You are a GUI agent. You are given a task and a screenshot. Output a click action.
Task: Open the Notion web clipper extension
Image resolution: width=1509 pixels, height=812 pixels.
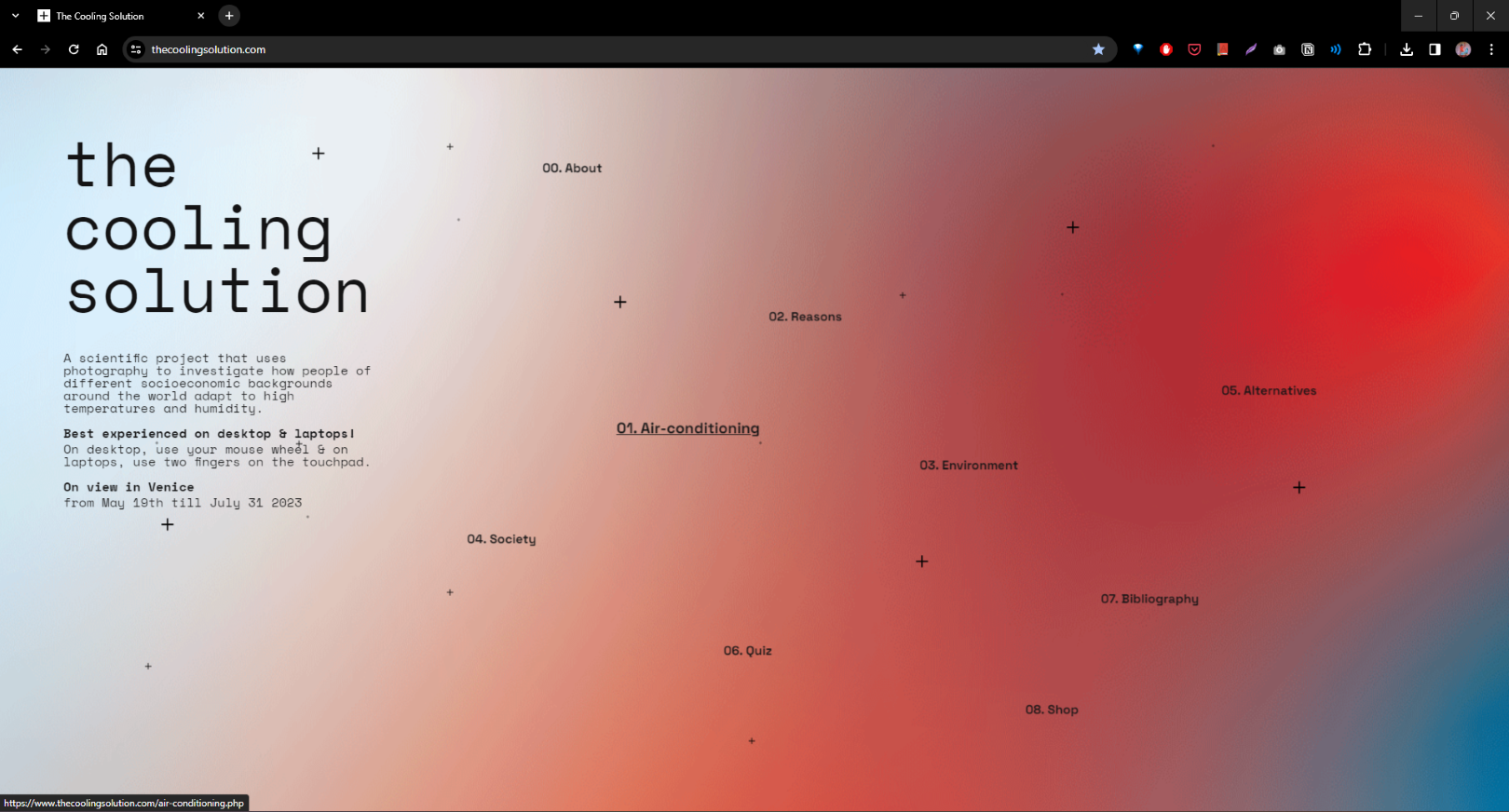coord(1308,49)
